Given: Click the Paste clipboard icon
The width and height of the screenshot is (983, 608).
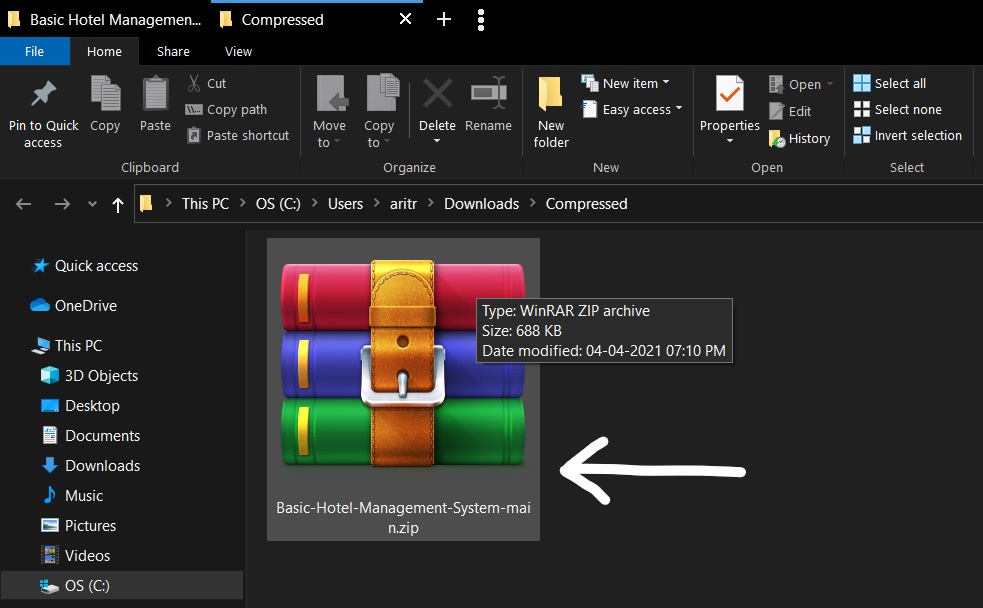Looking at the screenshot, I should coord(155,93).
